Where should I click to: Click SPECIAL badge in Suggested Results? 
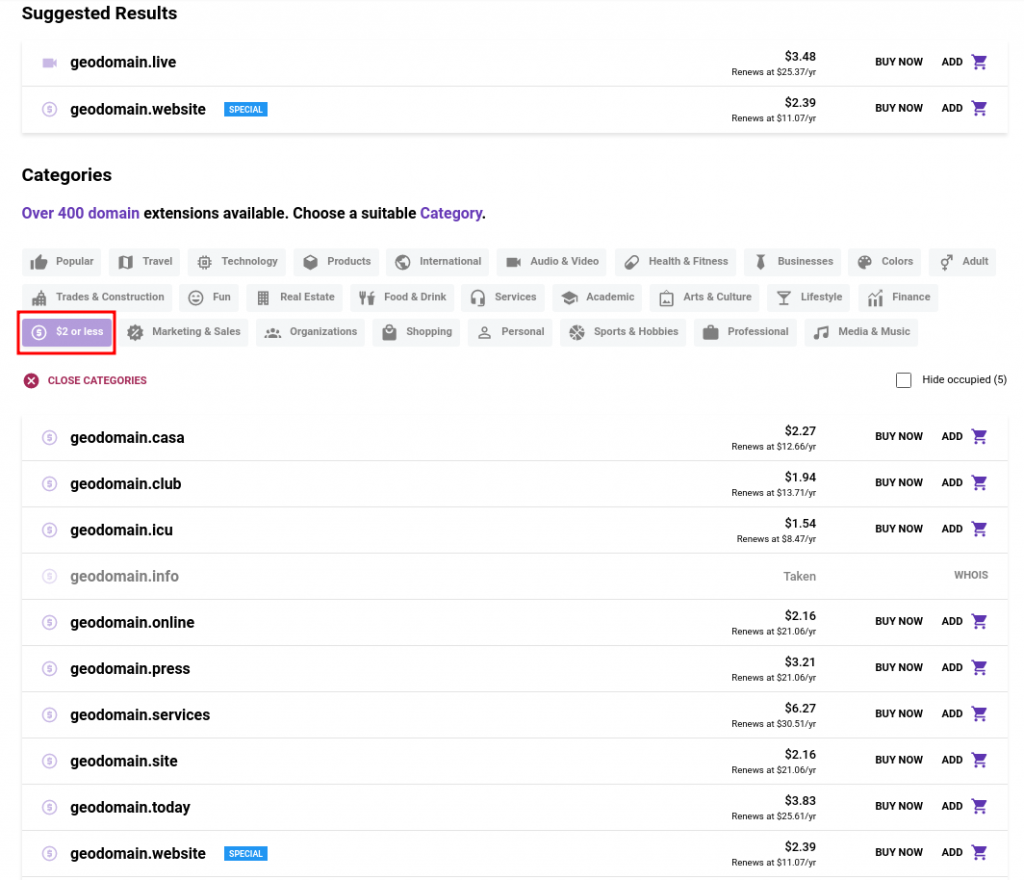[246, 110]
